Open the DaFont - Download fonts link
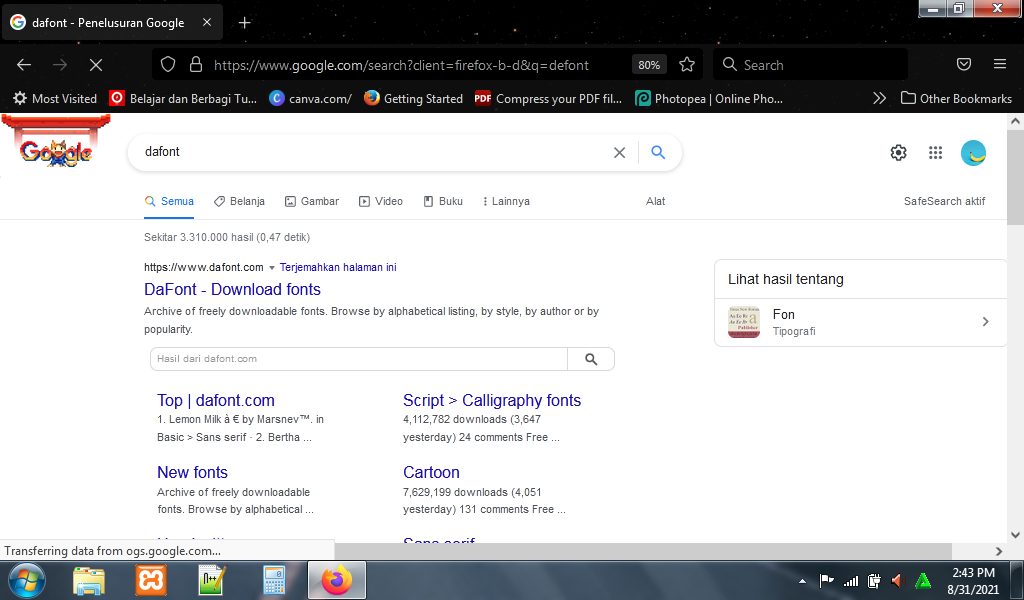 pyautogui.click(x=232, y=289)
